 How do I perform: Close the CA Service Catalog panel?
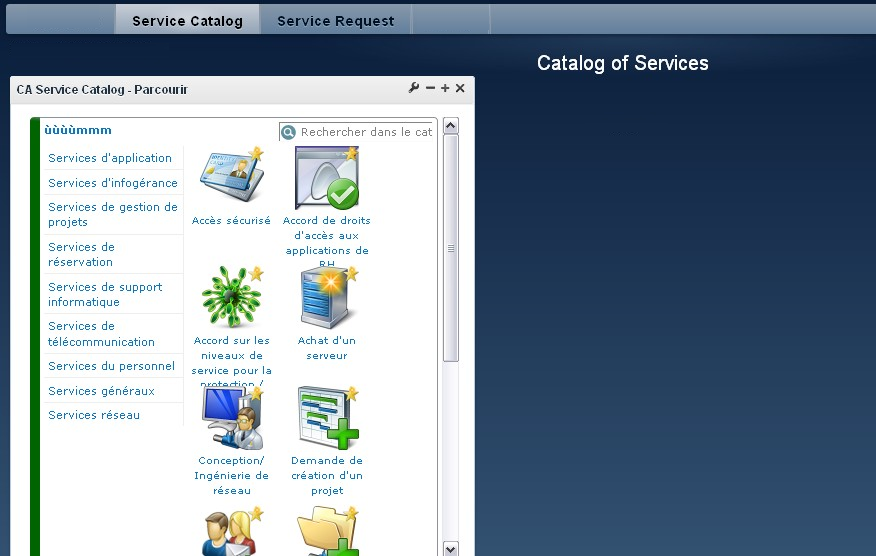click(460, 88)
